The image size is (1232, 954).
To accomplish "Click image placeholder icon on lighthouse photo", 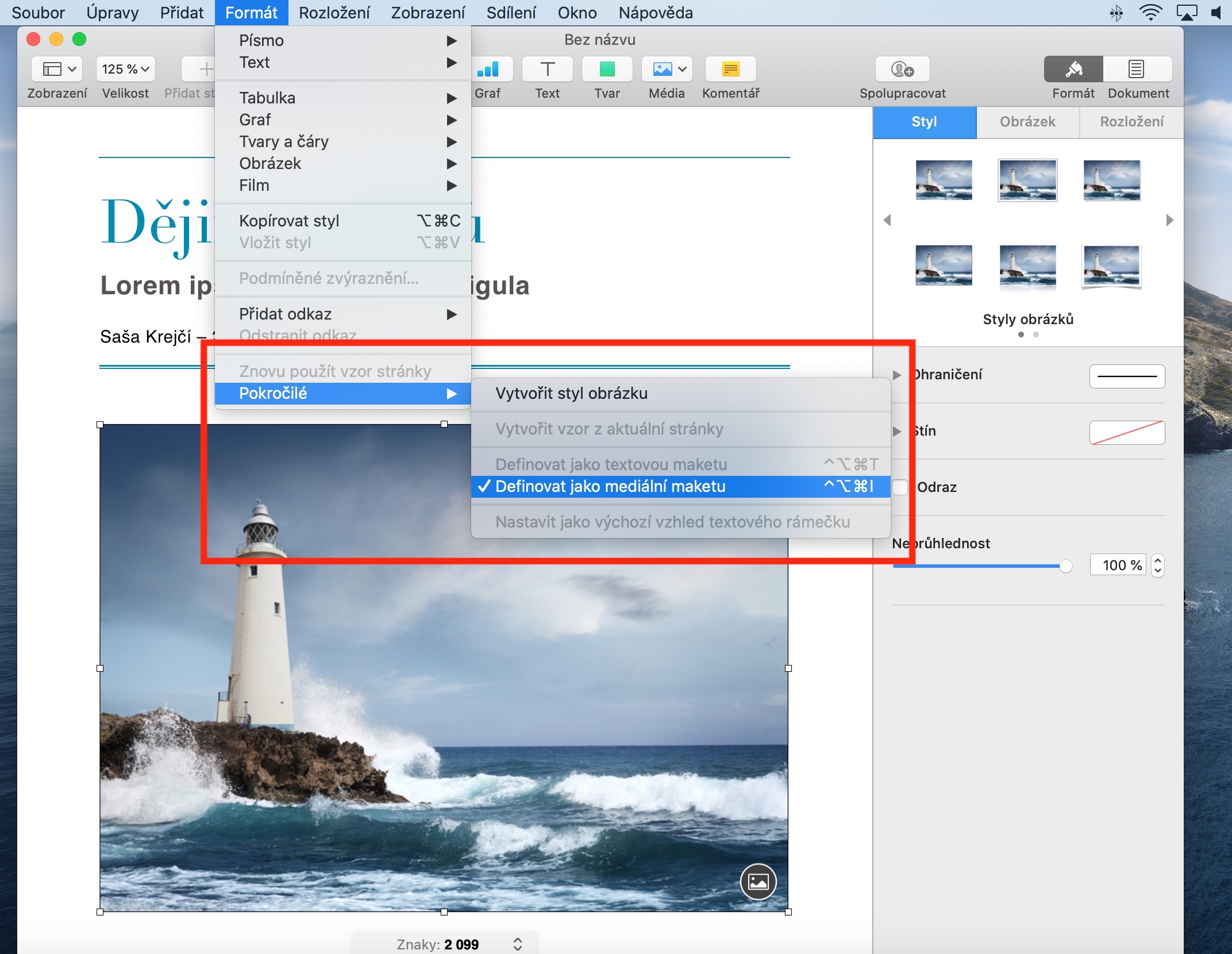I will pos(758,881).
